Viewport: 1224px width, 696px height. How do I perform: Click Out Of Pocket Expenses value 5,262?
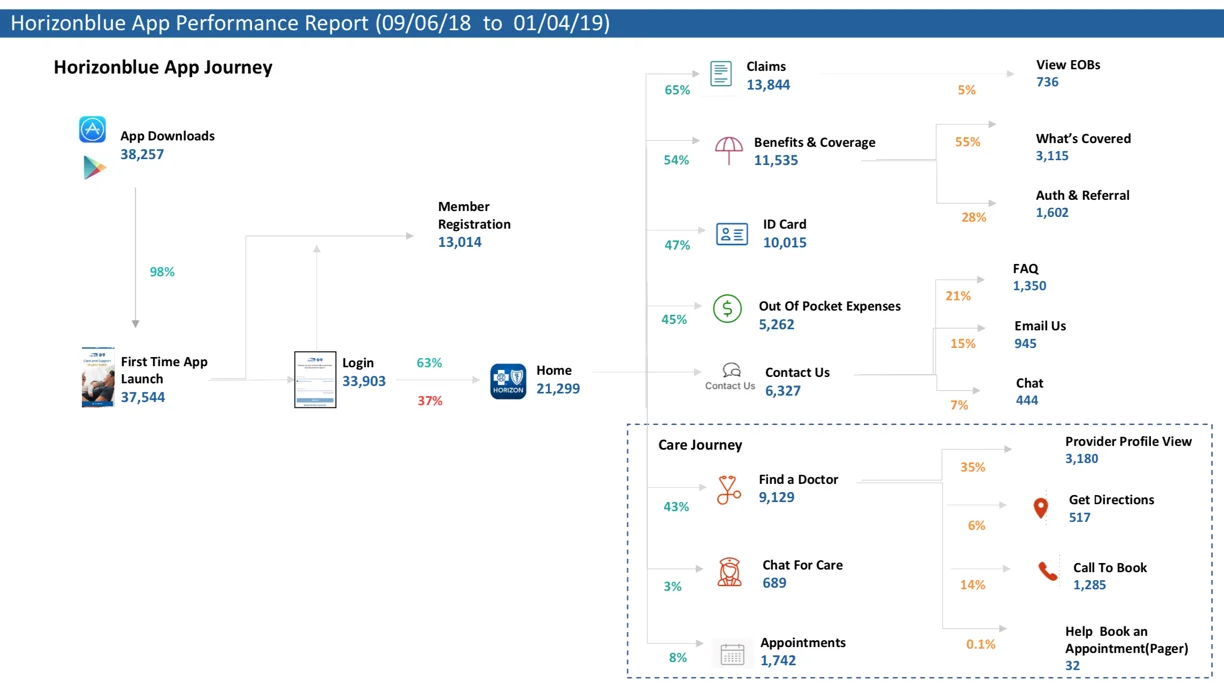coord(777,325)
